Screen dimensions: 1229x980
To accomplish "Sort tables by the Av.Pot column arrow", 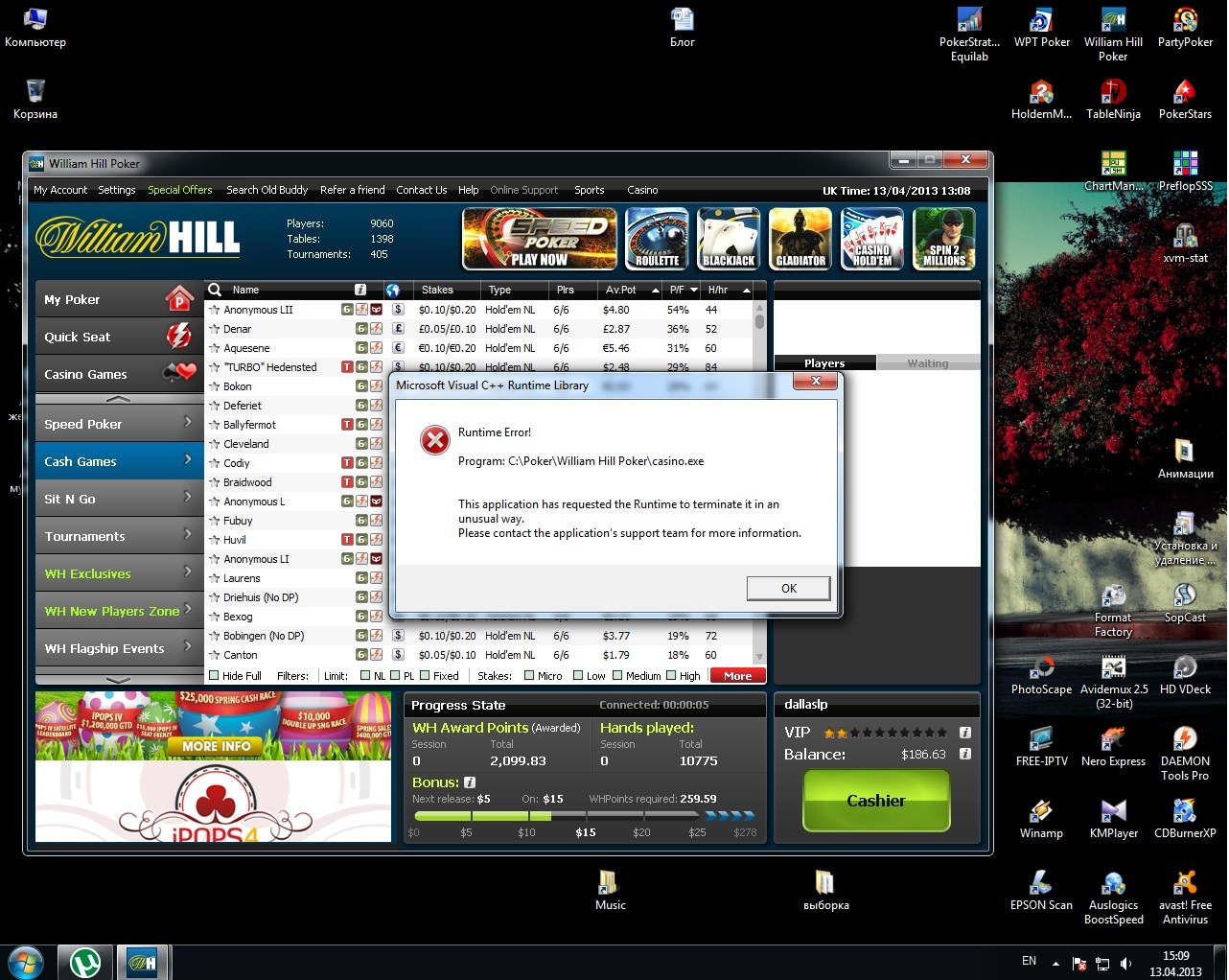I will coord(656,290).
